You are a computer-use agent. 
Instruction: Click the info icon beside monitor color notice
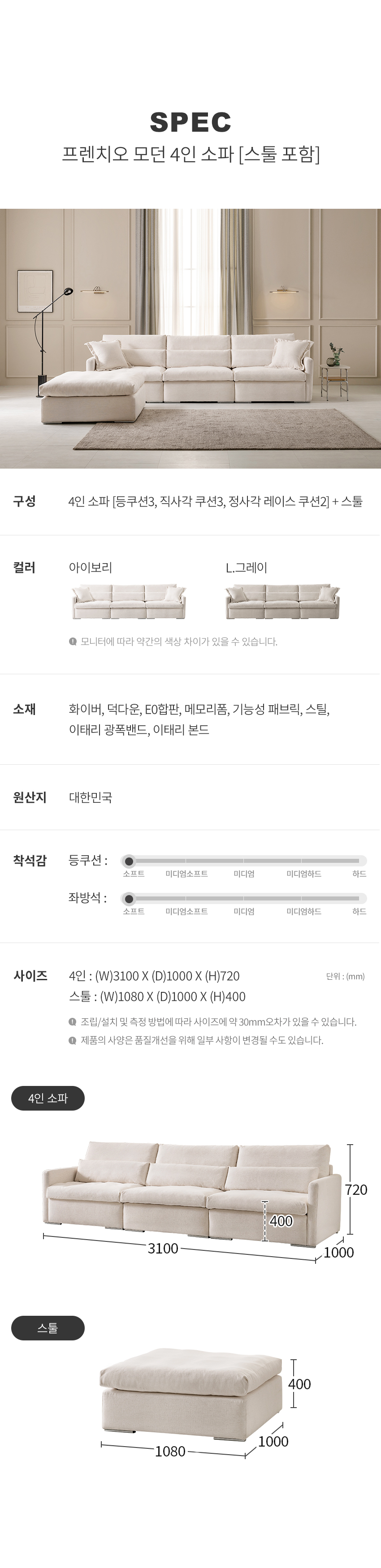(x=73, y=641)
